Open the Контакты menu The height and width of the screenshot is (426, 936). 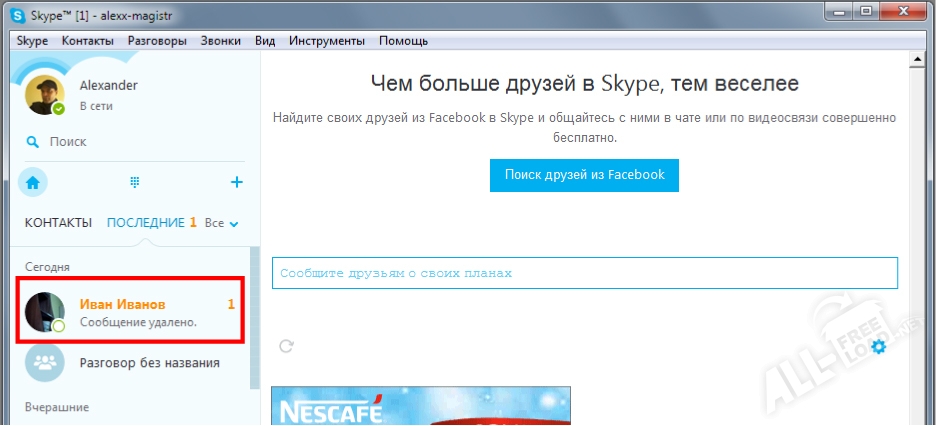tap(88, 41)
